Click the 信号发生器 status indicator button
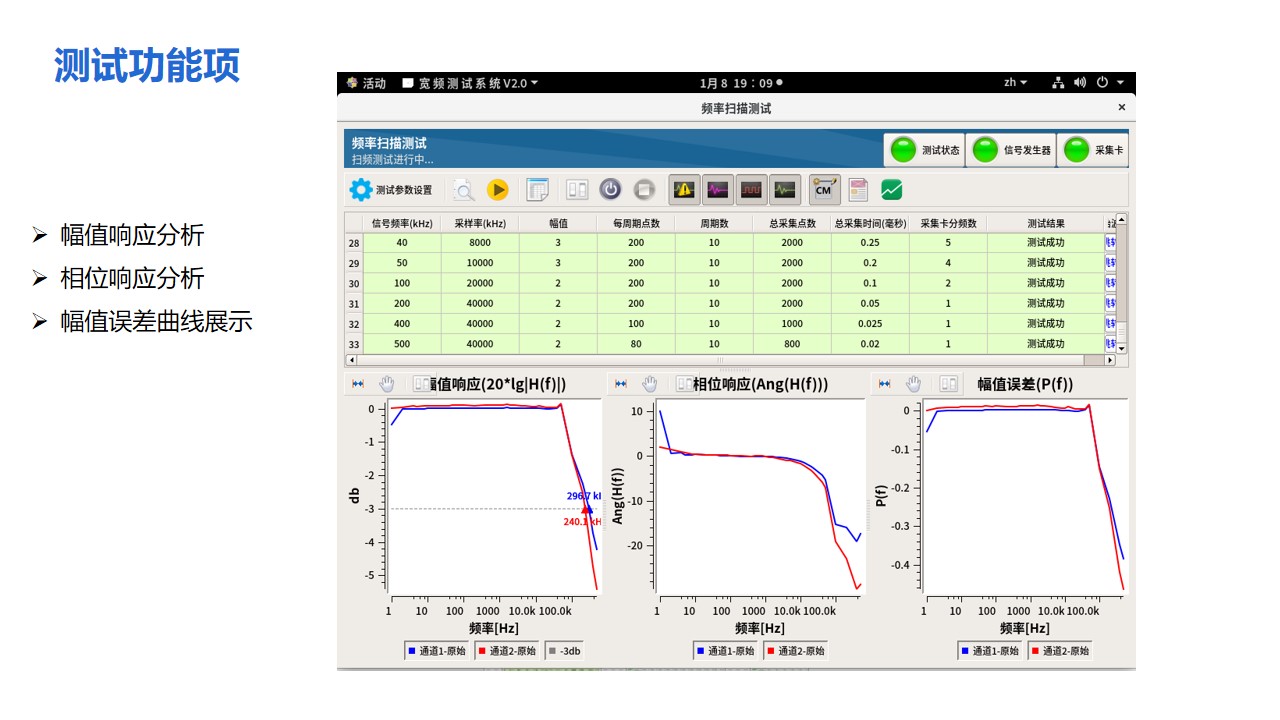1280x720 pixels. [x=1013, y=150]
